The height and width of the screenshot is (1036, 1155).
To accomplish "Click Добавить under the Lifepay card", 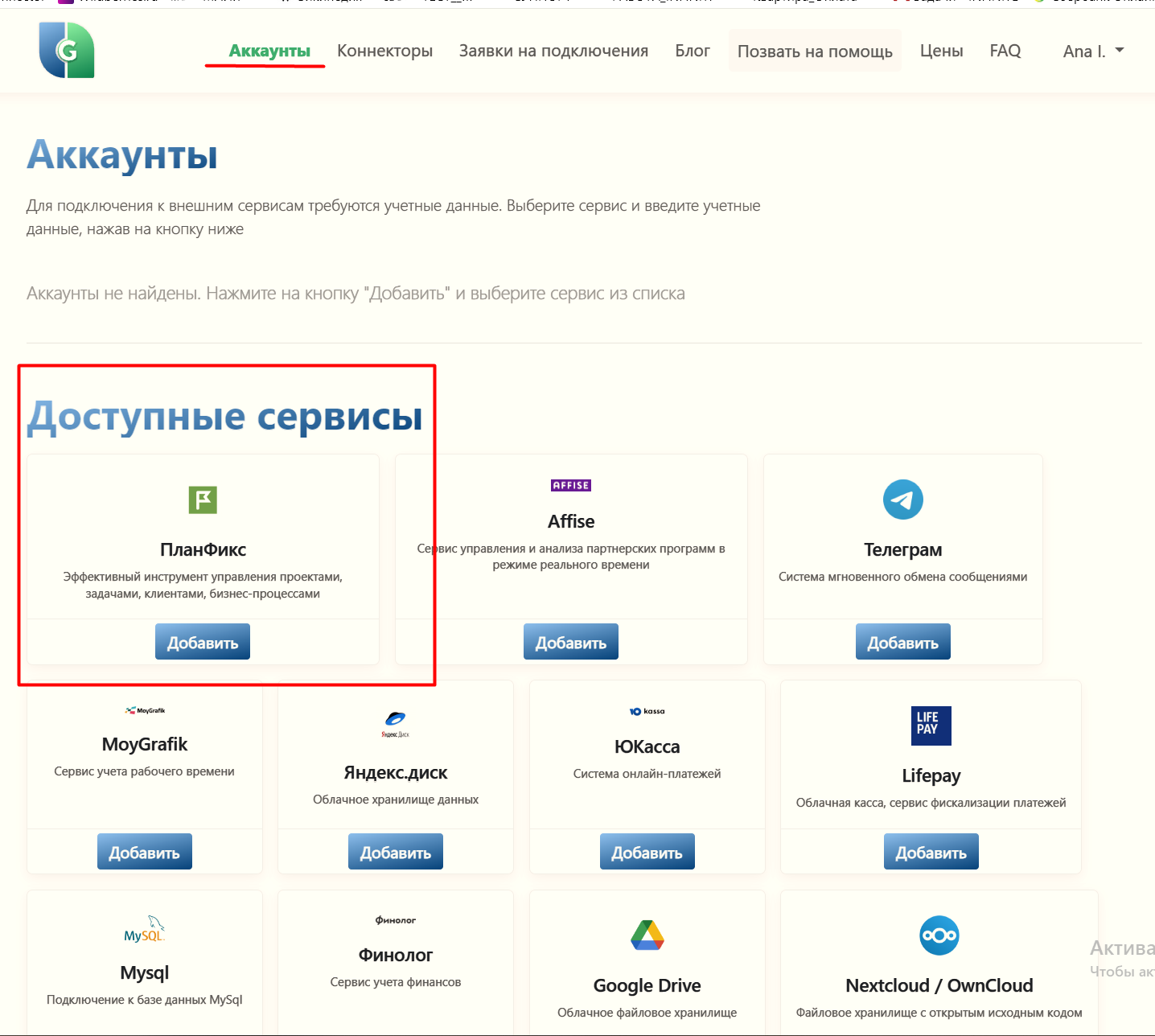I will (931, 852).
